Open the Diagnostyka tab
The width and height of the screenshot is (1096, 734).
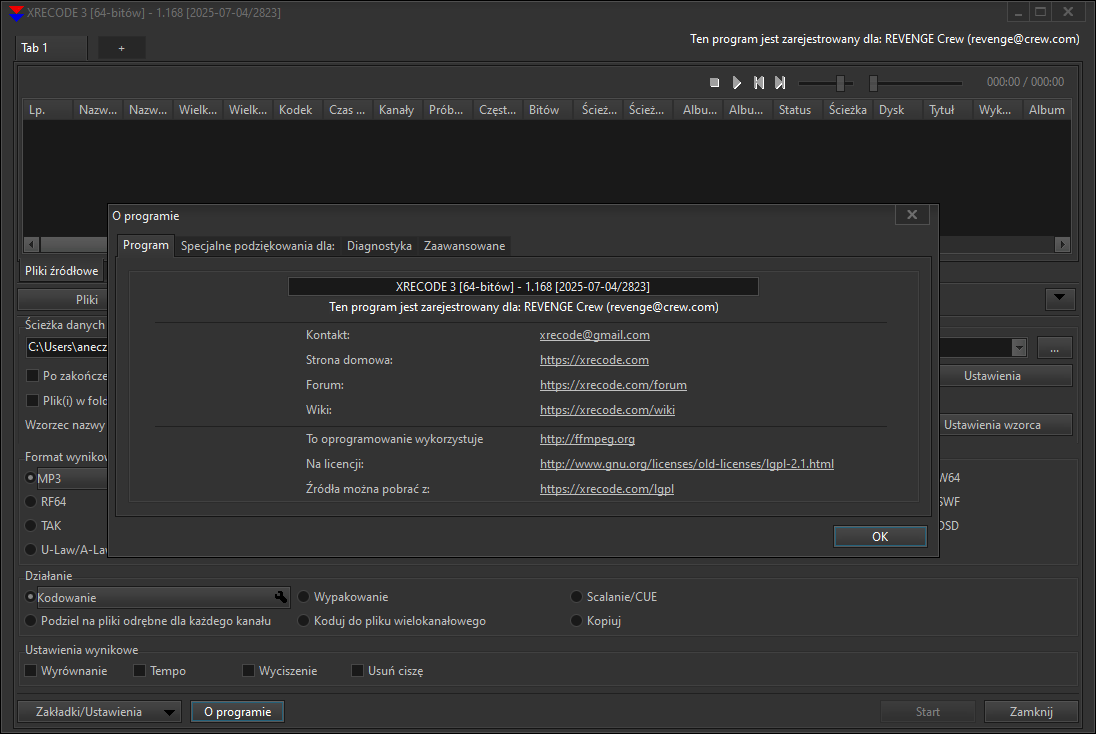click(x=379, y=245)
